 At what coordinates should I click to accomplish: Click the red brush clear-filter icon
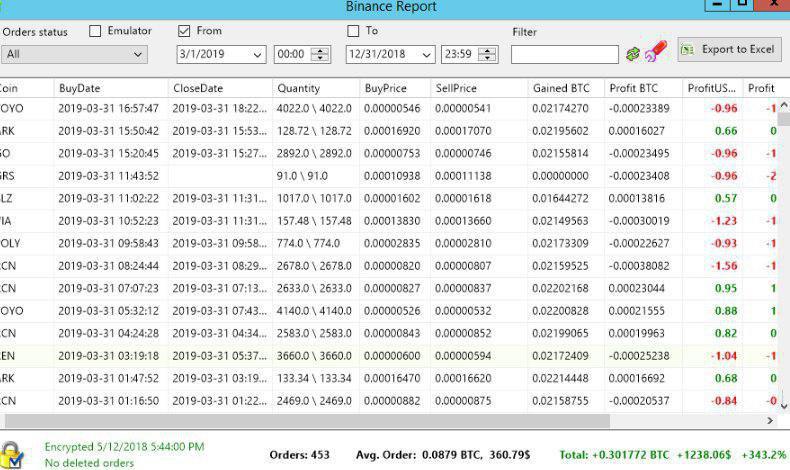coord(655,51)
